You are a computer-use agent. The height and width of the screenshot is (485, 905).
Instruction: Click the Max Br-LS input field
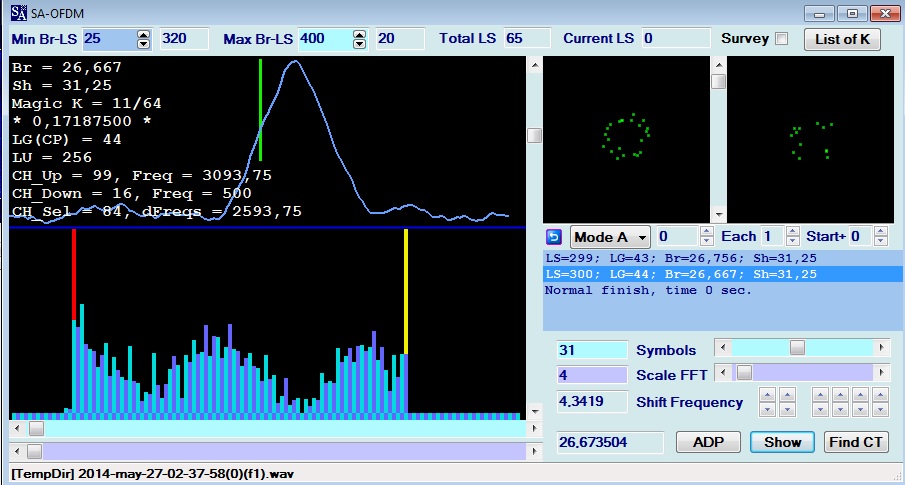point(326,39)
